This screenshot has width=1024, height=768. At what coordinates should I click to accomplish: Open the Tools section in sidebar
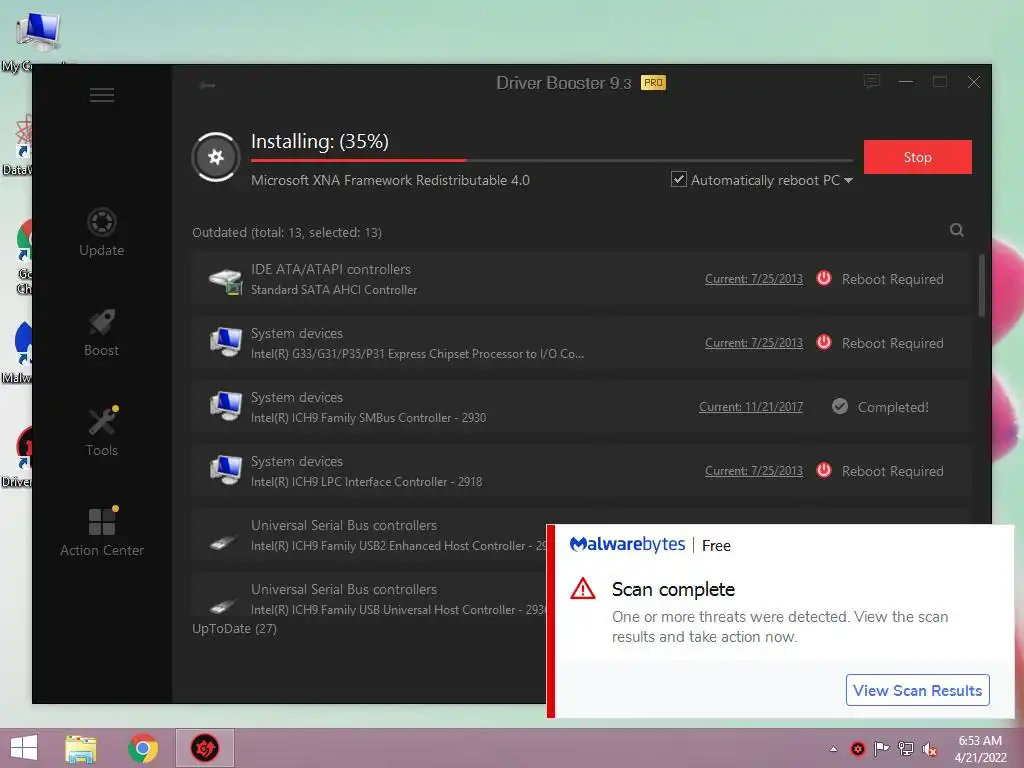[101, 432]
